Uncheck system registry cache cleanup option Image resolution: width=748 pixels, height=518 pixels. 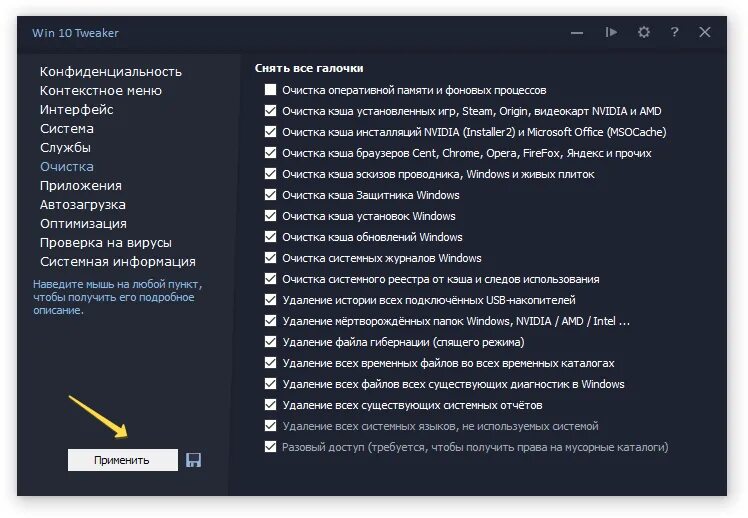pos(270,279)
